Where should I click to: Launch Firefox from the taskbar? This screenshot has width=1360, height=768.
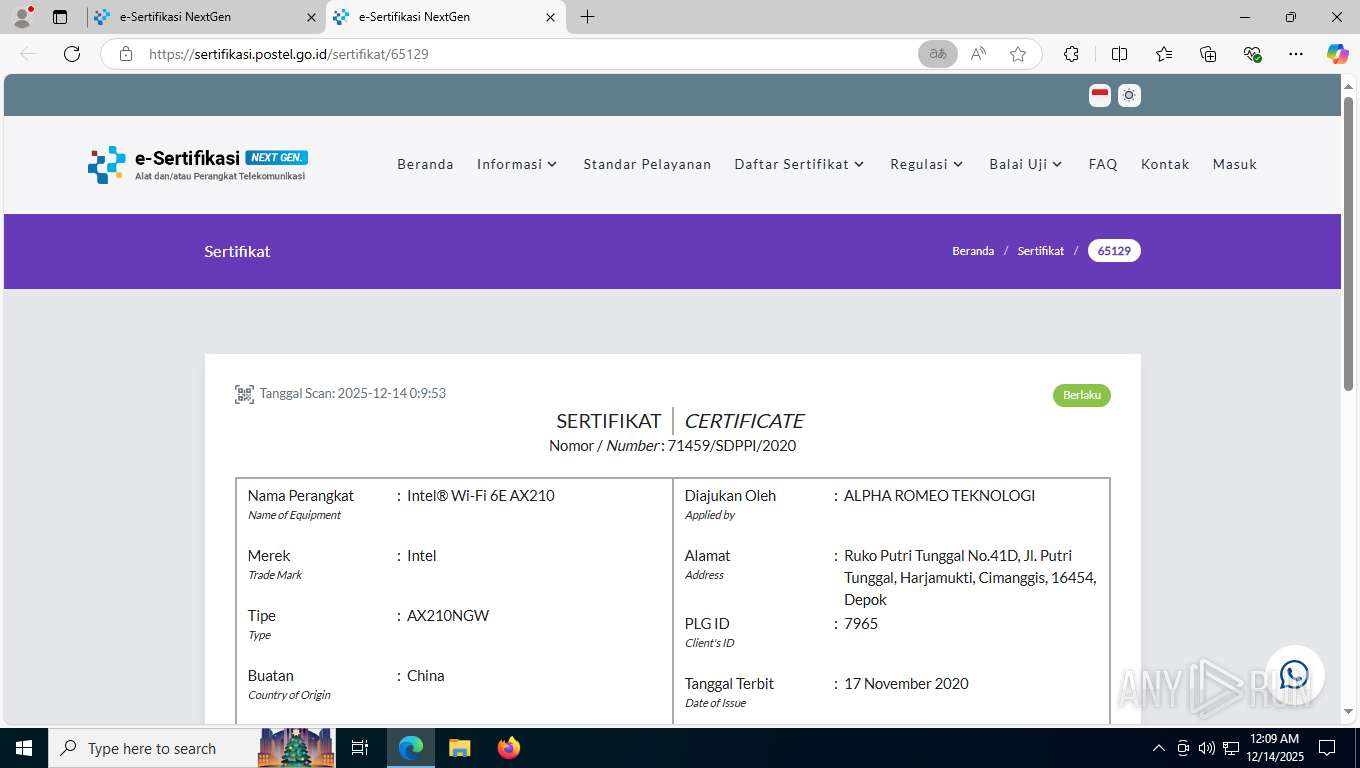(x=509, y=748)
